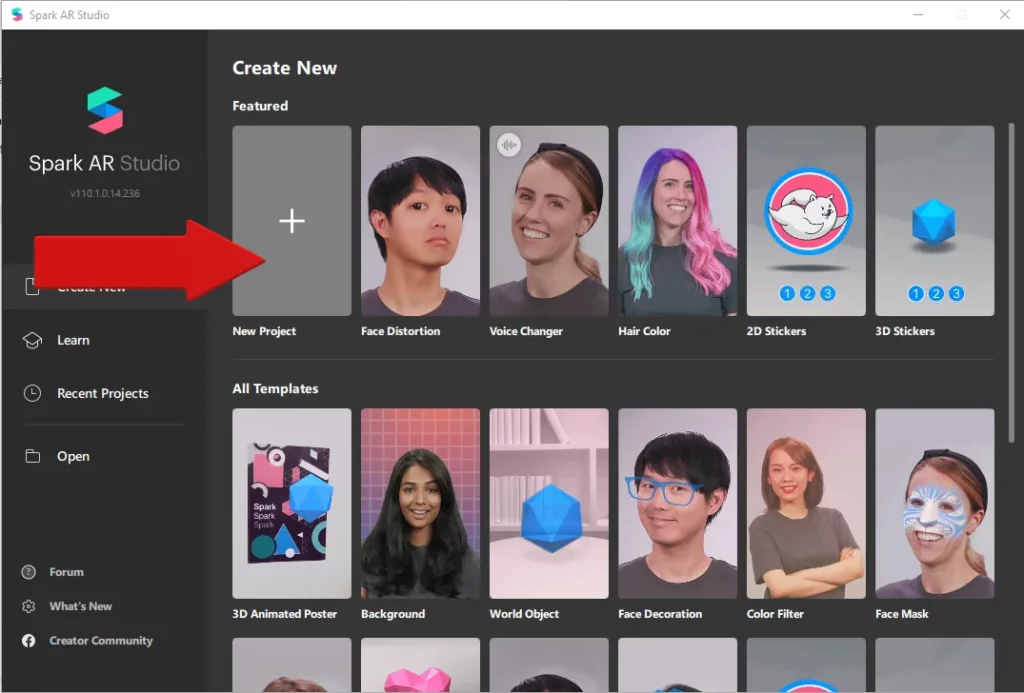This screenshot has width=1024, height=693.
Task: Open the 3D Stickers template thumbnail
Action: 935,221
